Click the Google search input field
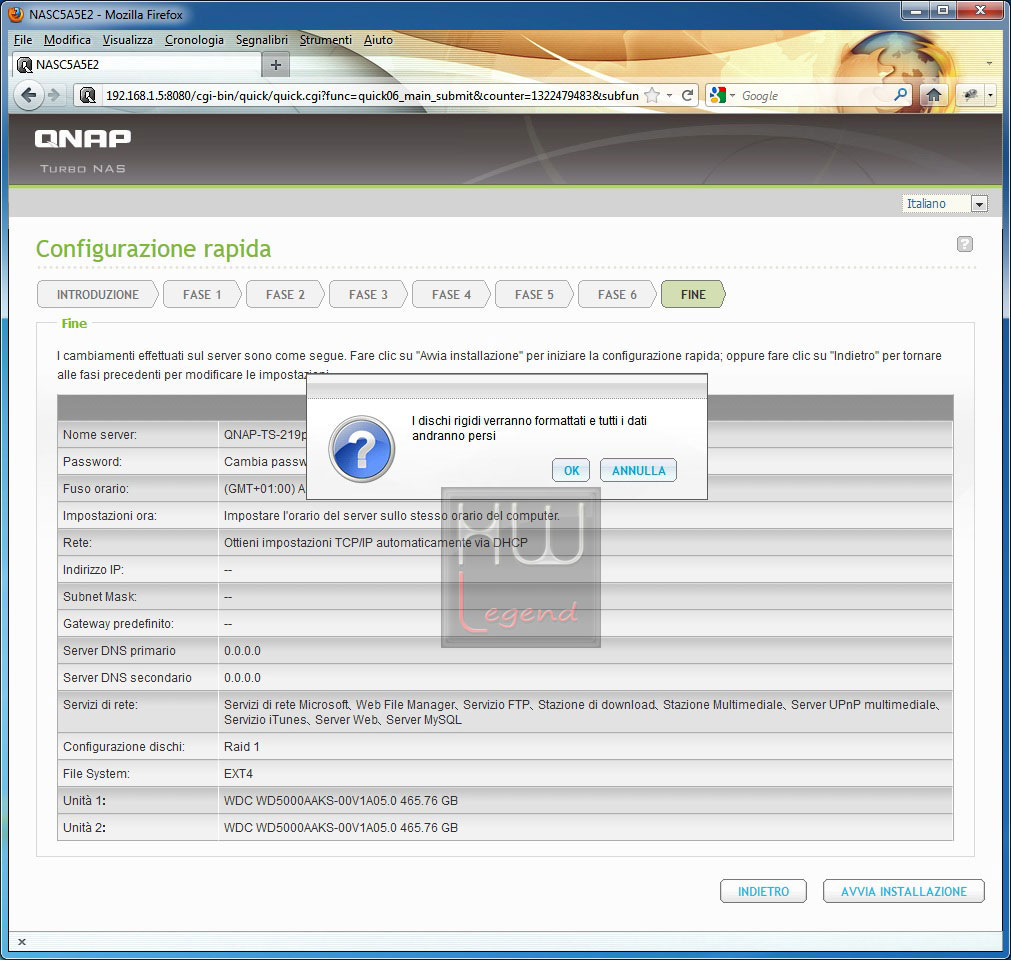 click(x=814, y=95)
